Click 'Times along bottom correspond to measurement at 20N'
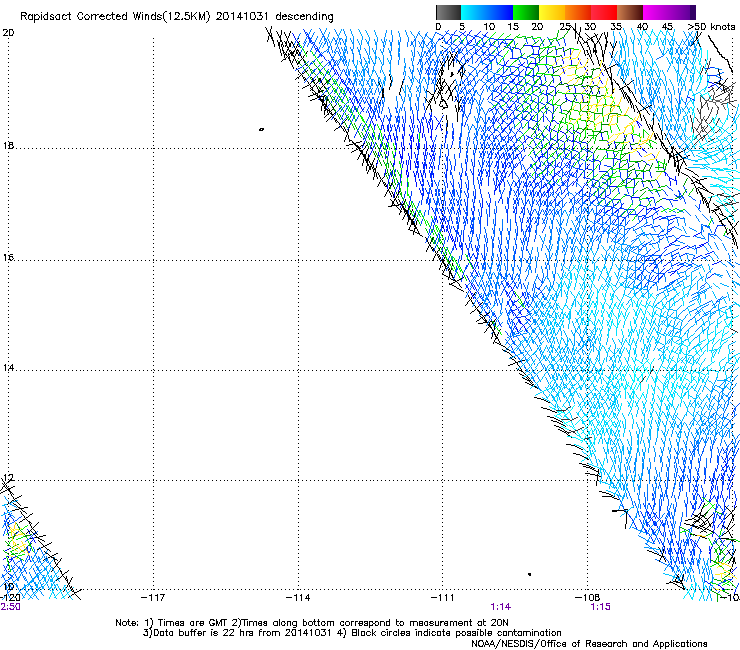The width and height of the screenshot is (740, 650). [374, 623]
